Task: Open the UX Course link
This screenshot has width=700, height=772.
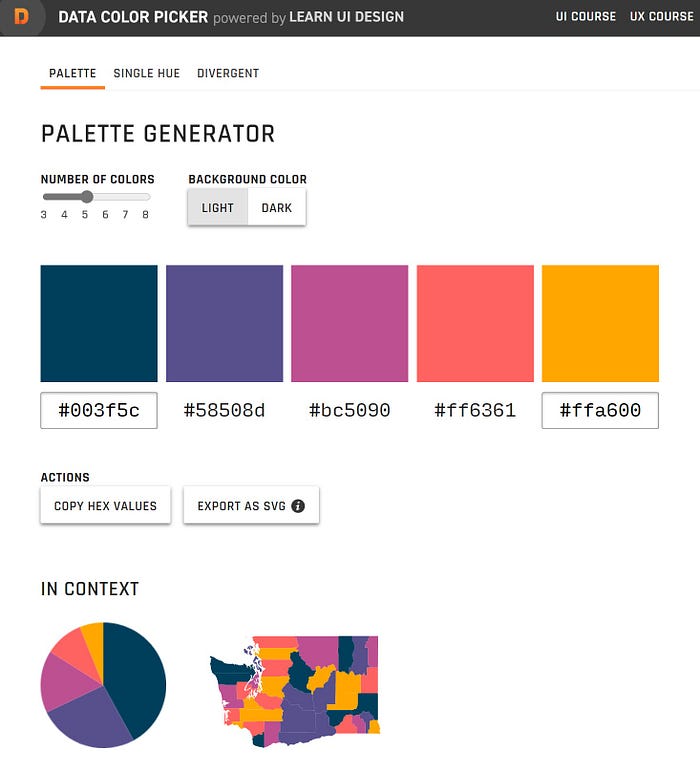Action: tap(662, 16)
